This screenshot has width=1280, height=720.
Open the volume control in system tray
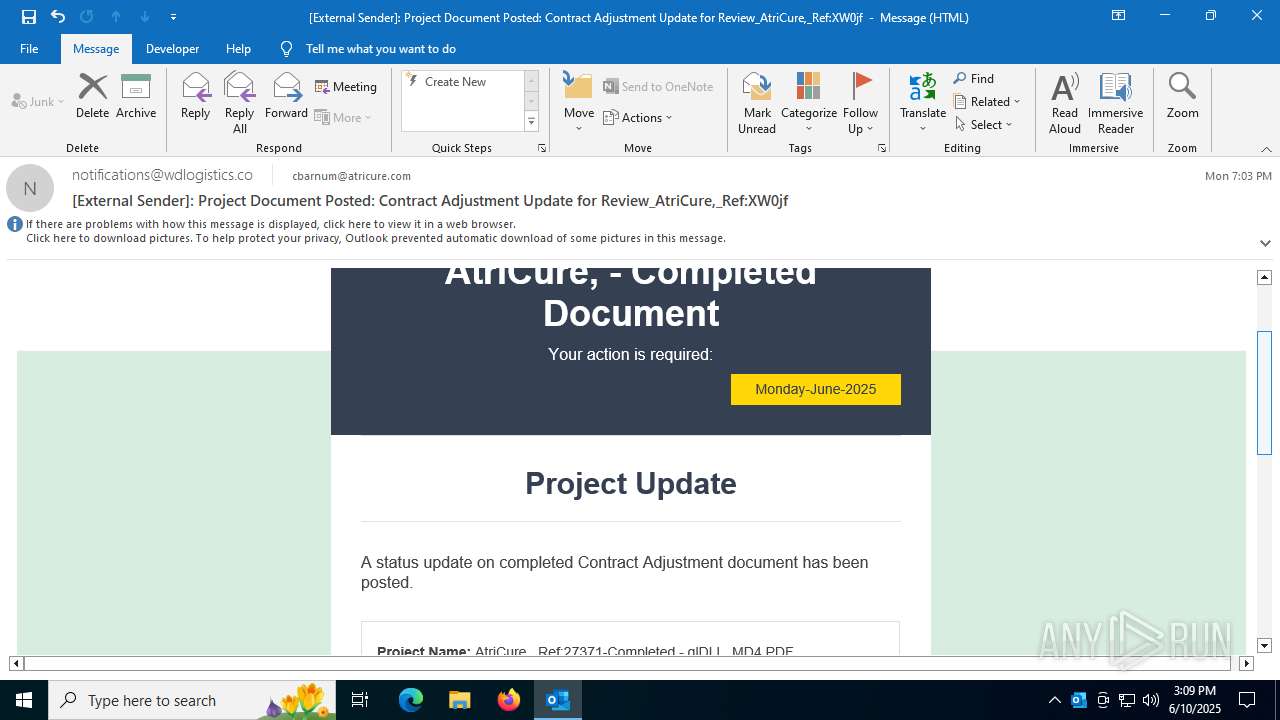tap(1151, 700)
